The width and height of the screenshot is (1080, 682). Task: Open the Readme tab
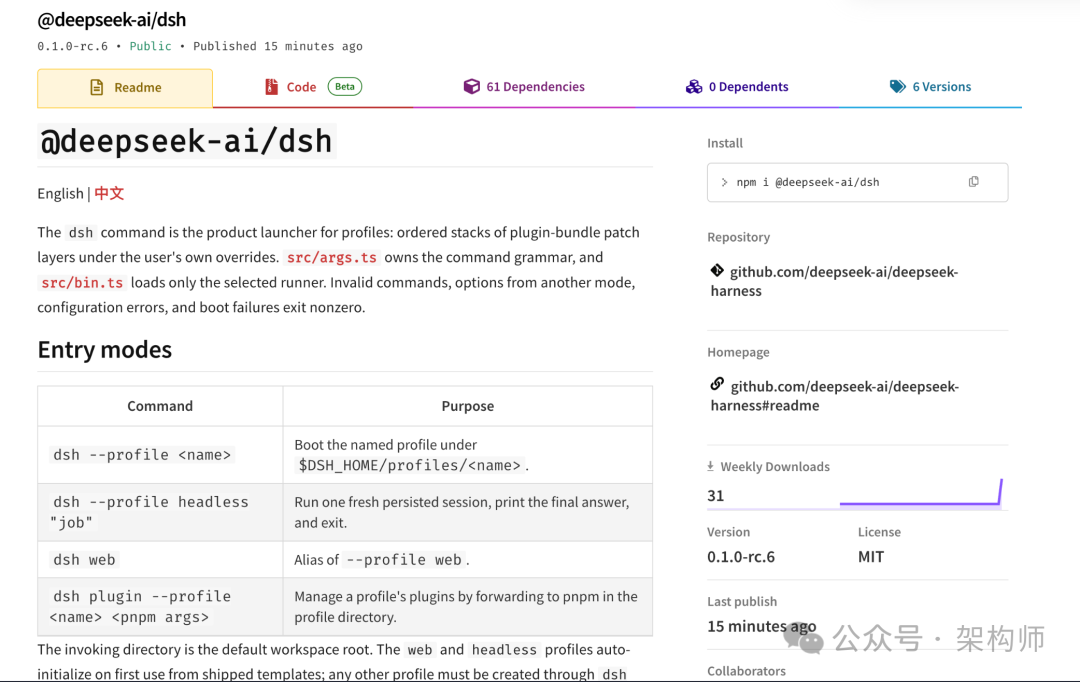[125, 87]
